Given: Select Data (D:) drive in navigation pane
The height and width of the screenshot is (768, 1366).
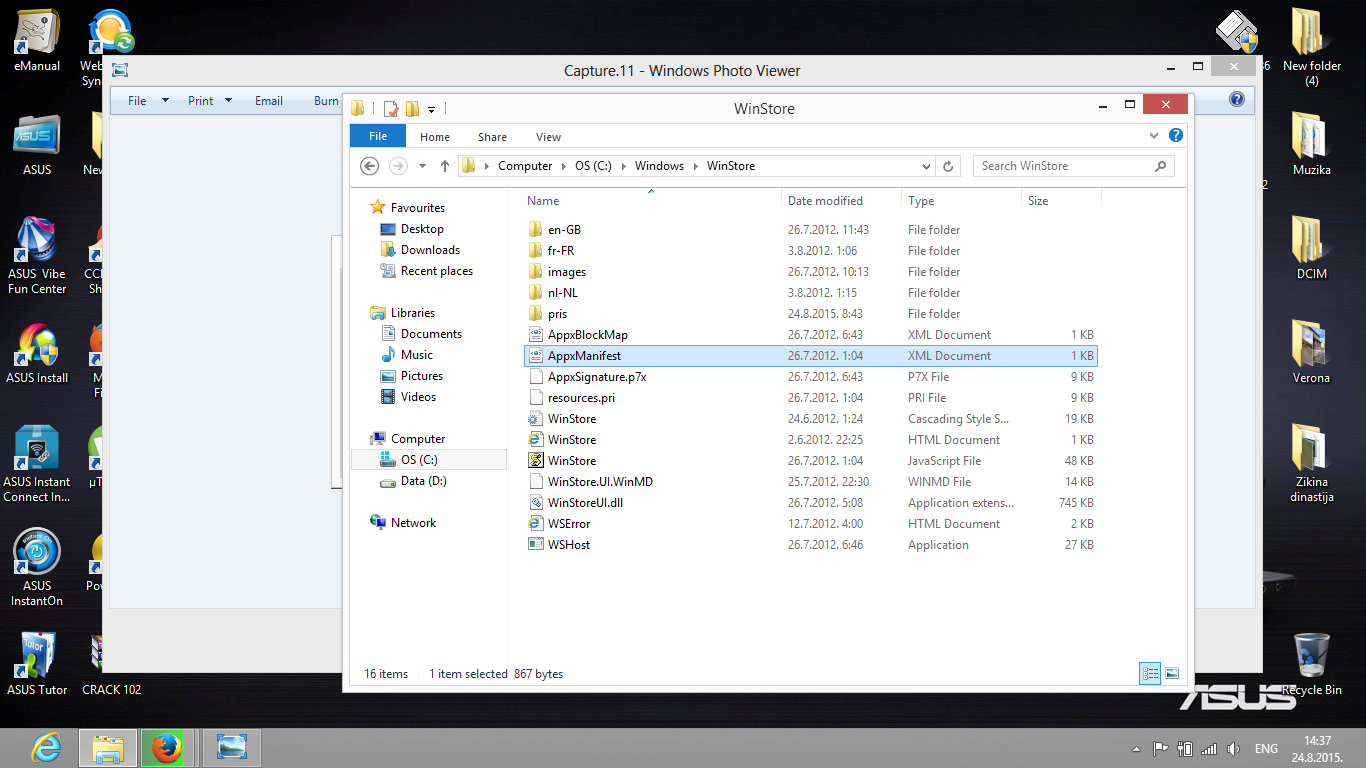Looking at the screenshot, I should (423, 481).
